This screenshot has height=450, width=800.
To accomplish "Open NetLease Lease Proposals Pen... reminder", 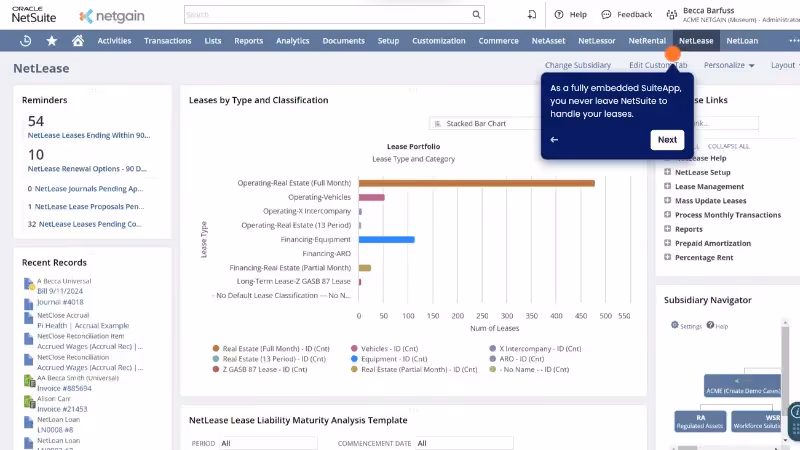I will 89,207.
